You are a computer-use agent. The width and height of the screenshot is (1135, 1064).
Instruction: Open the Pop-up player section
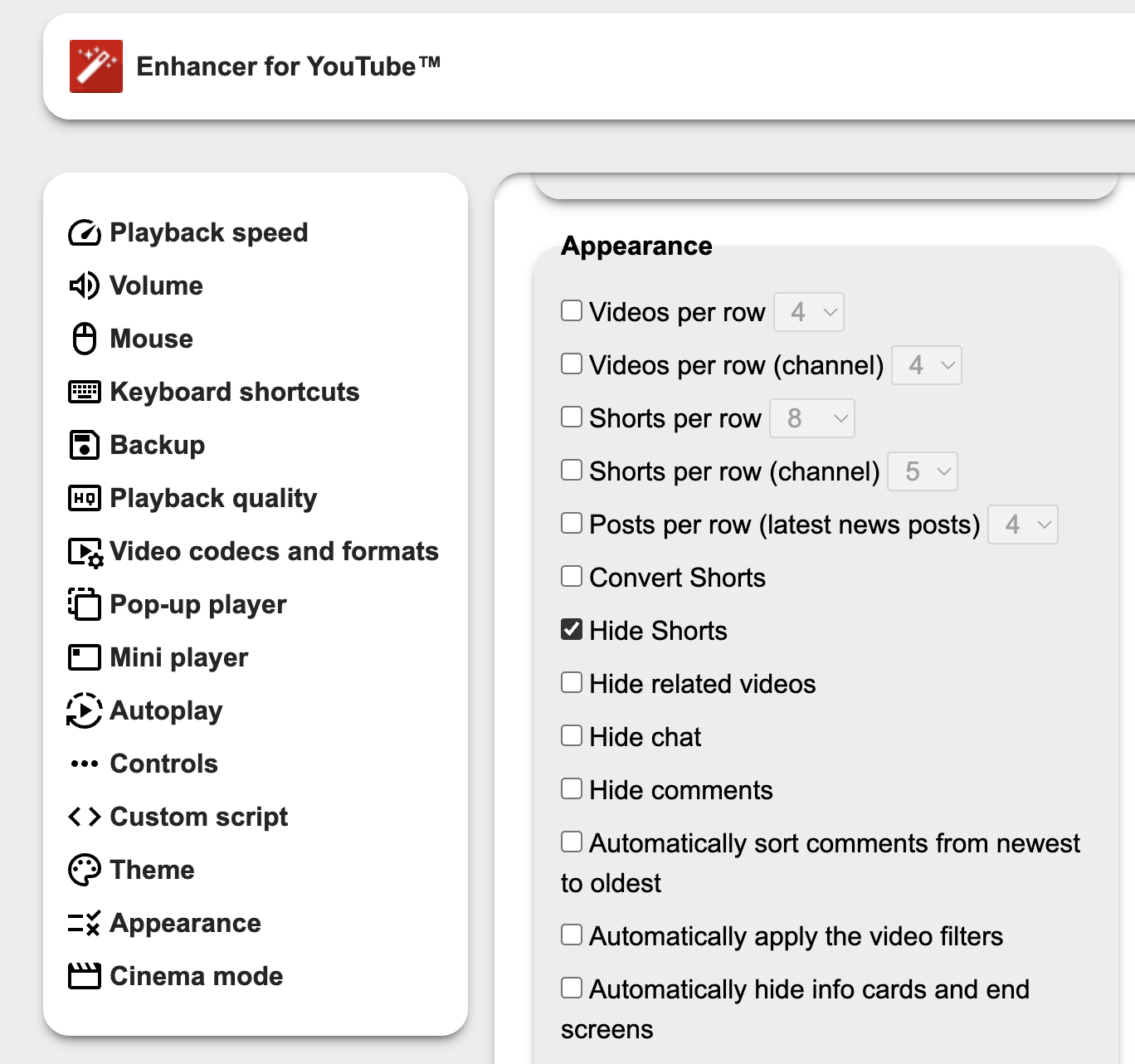coord(197,604)
